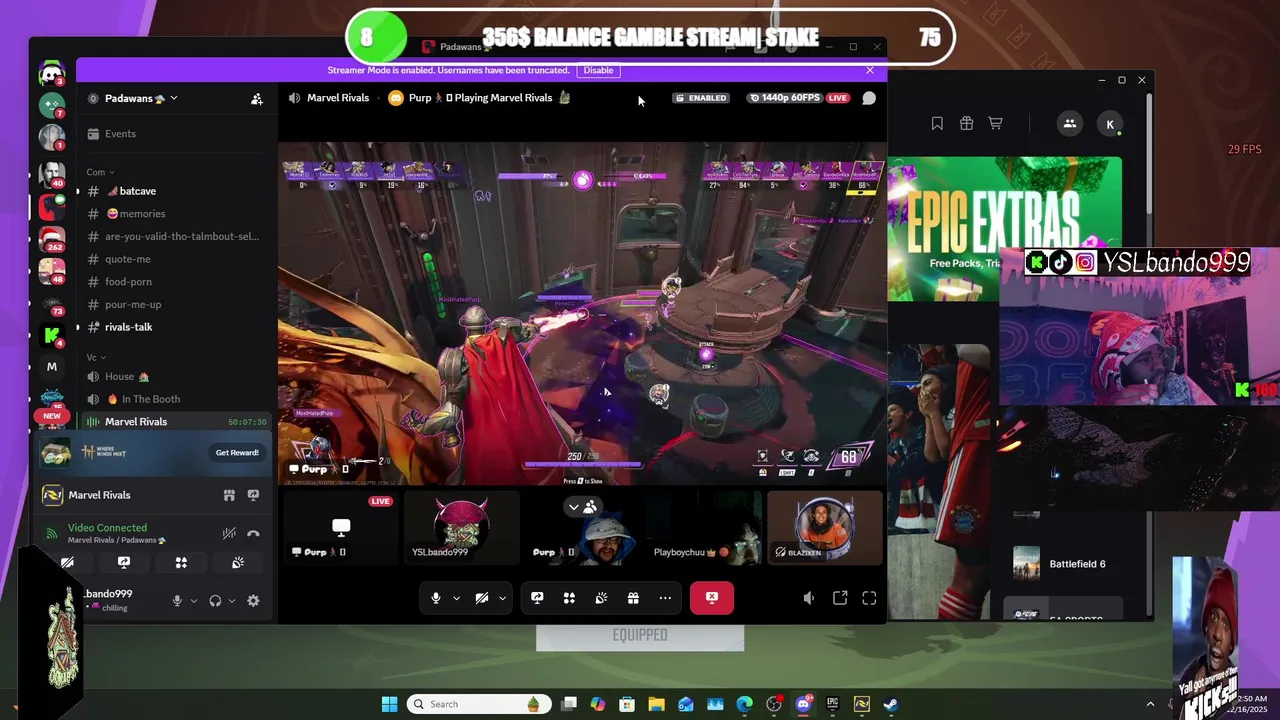Click activities icon beside Marvel Rivals panel
This screenshot has width=1280, height=720.
pyautogui.click(x=229, y=495)
